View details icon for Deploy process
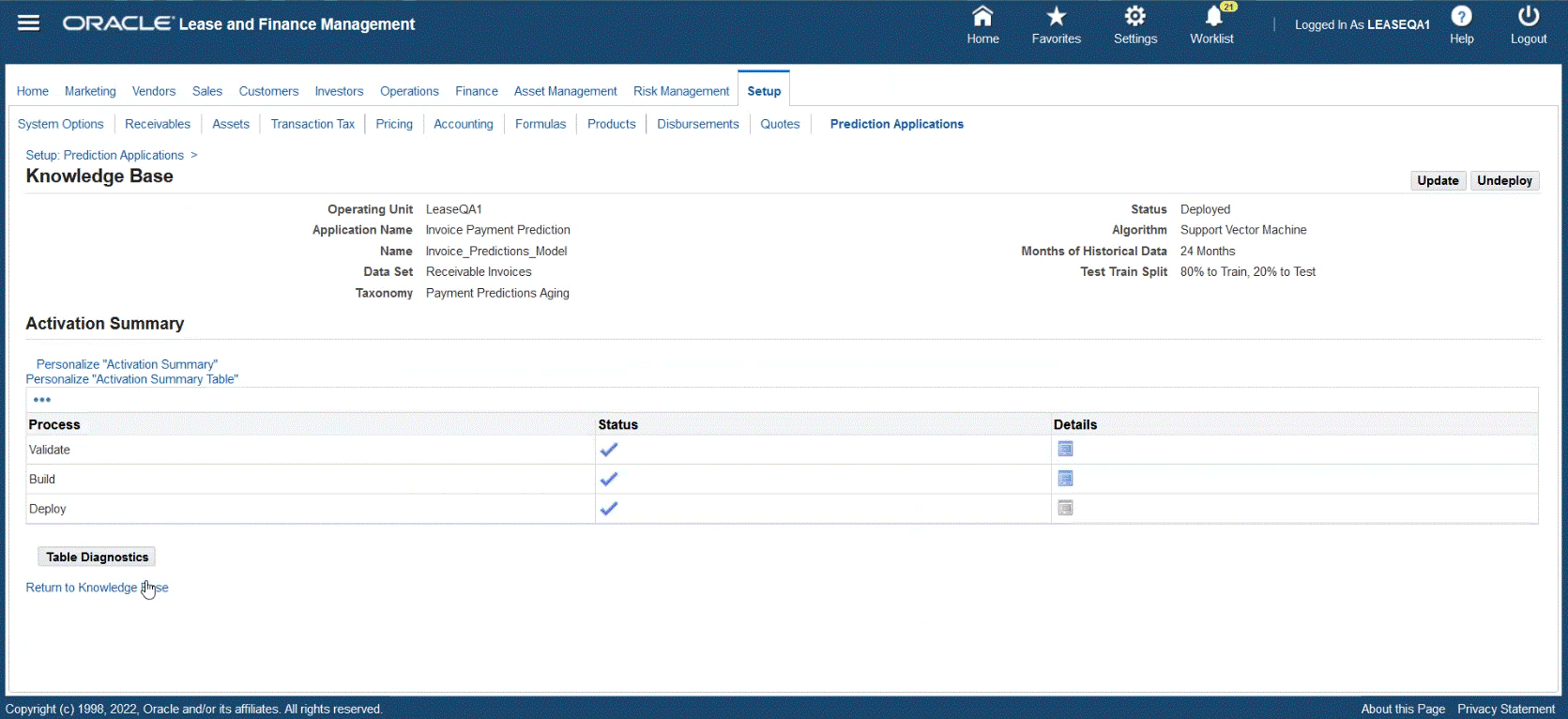Viewport: 1568px width, 719px height. 1065,509
